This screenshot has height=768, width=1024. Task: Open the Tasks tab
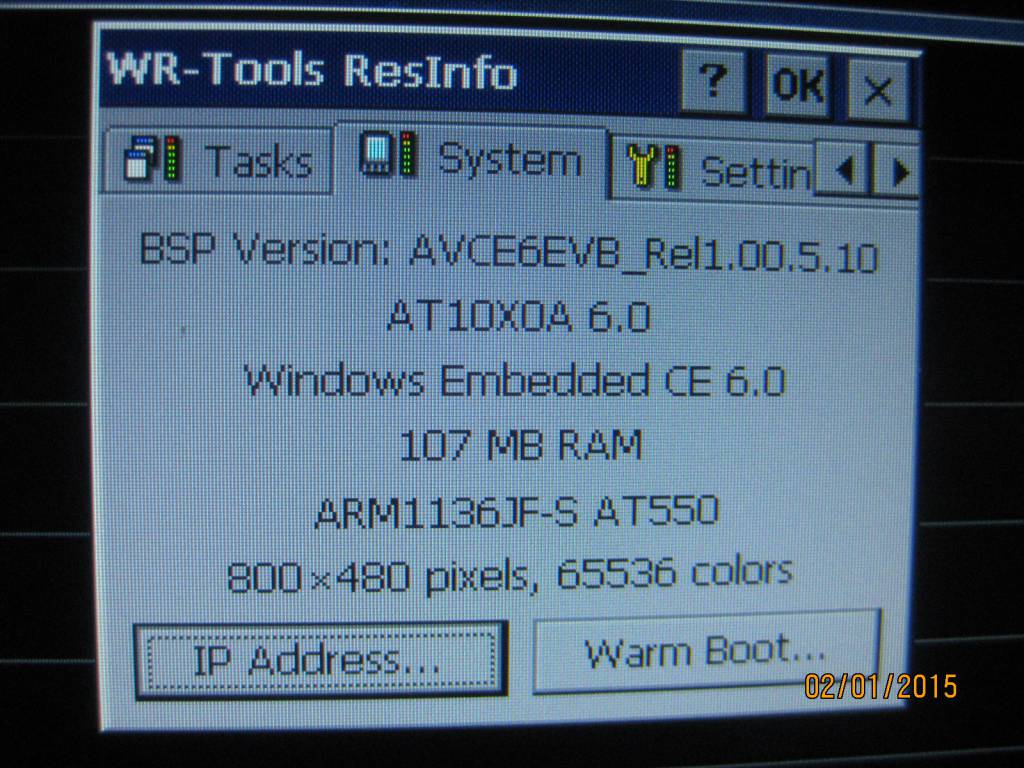[x=217, y=161]
